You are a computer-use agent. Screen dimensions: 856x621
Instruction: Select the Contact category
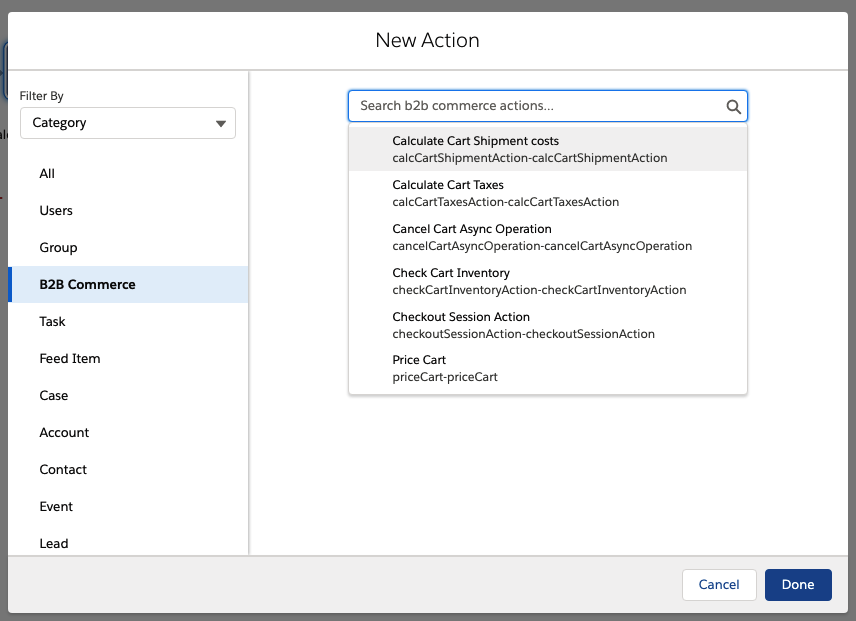(x=128, y=470)
